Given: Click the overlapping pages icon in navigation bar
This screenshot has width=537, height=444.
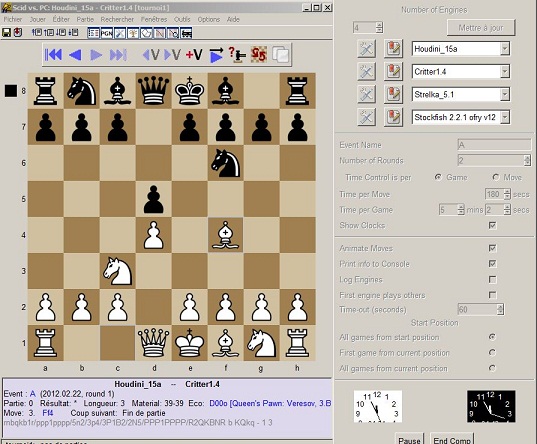Looking at the screenshot, I should [280, 54].
